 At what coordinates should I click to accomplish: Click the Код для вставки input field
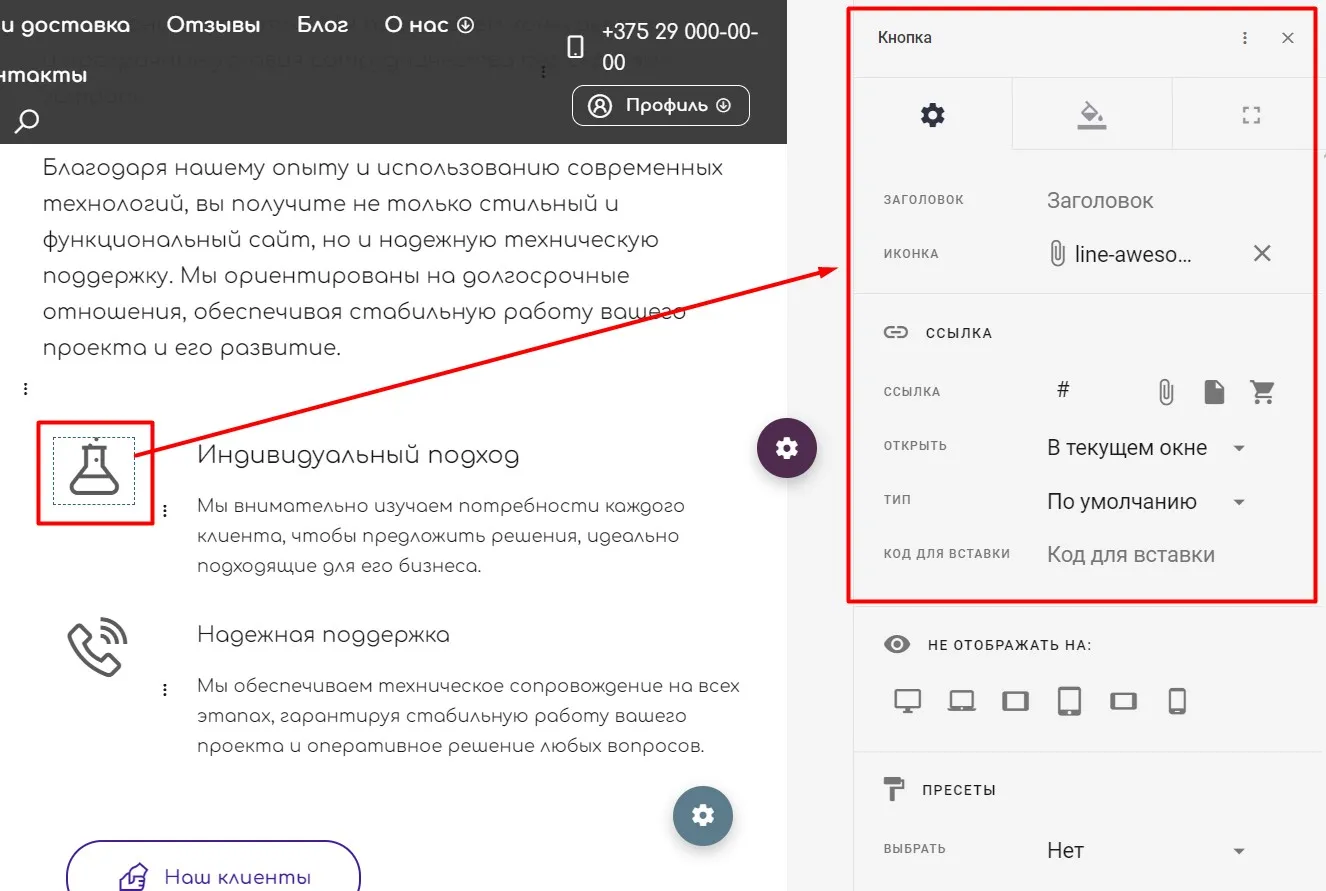coord(1162,554)
